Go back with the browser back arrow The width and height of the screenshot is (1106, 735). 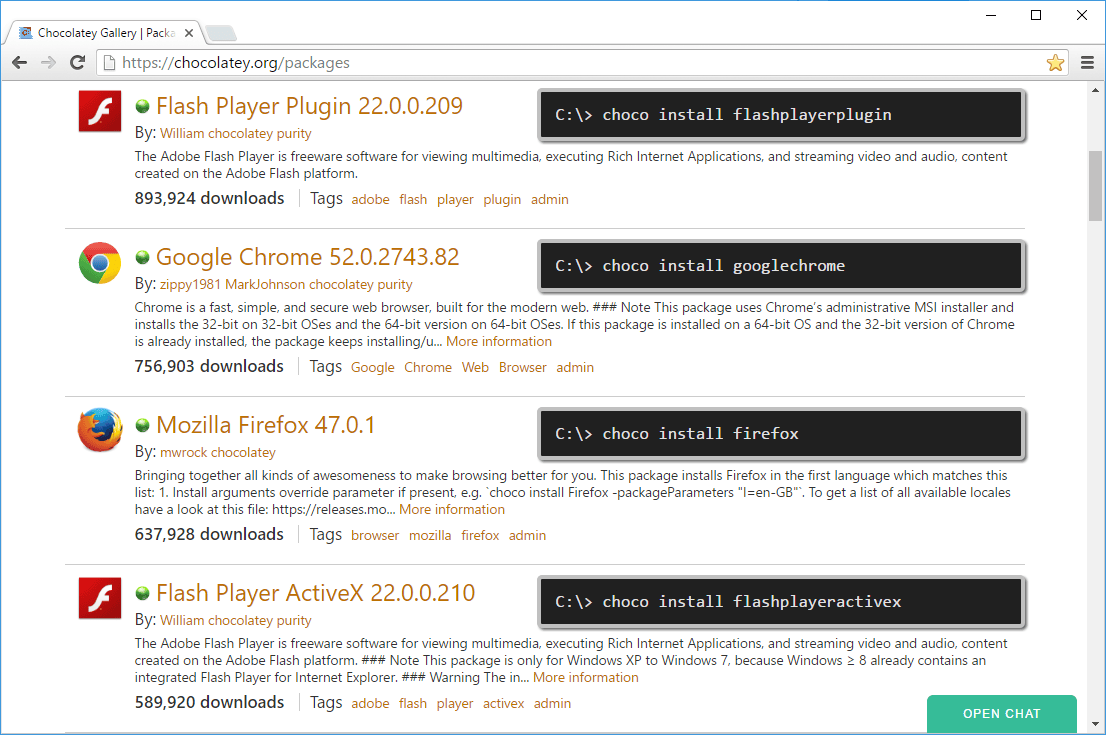[x=20, y=63]
